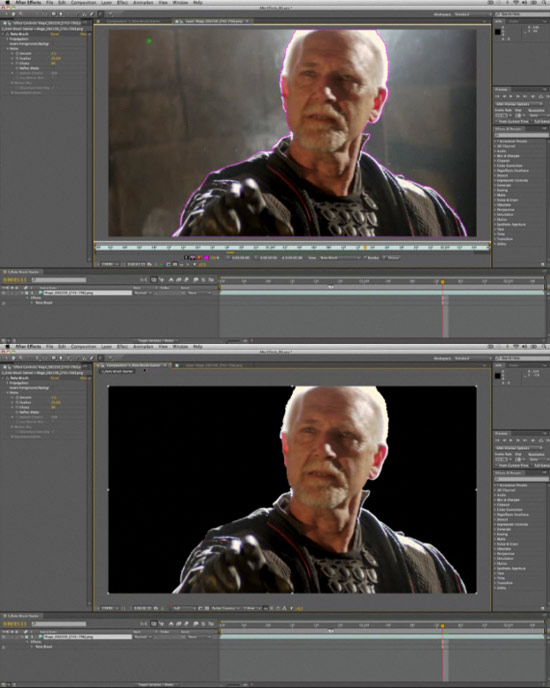The height and width of the screenshot is (688, 550).
Task: Switch to Layer tab in lower window viewer
Action: coord(214,365)
